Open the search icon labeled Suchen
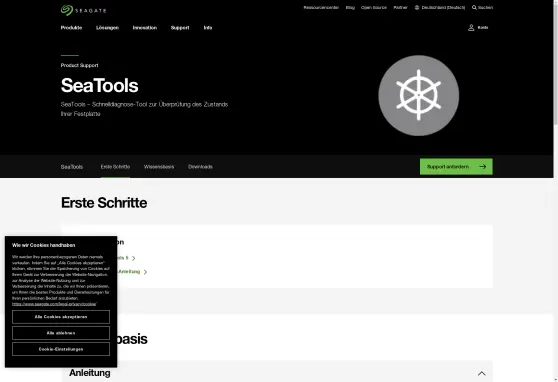Viewport: 558px width, 382px height. (x=482, y=7)
